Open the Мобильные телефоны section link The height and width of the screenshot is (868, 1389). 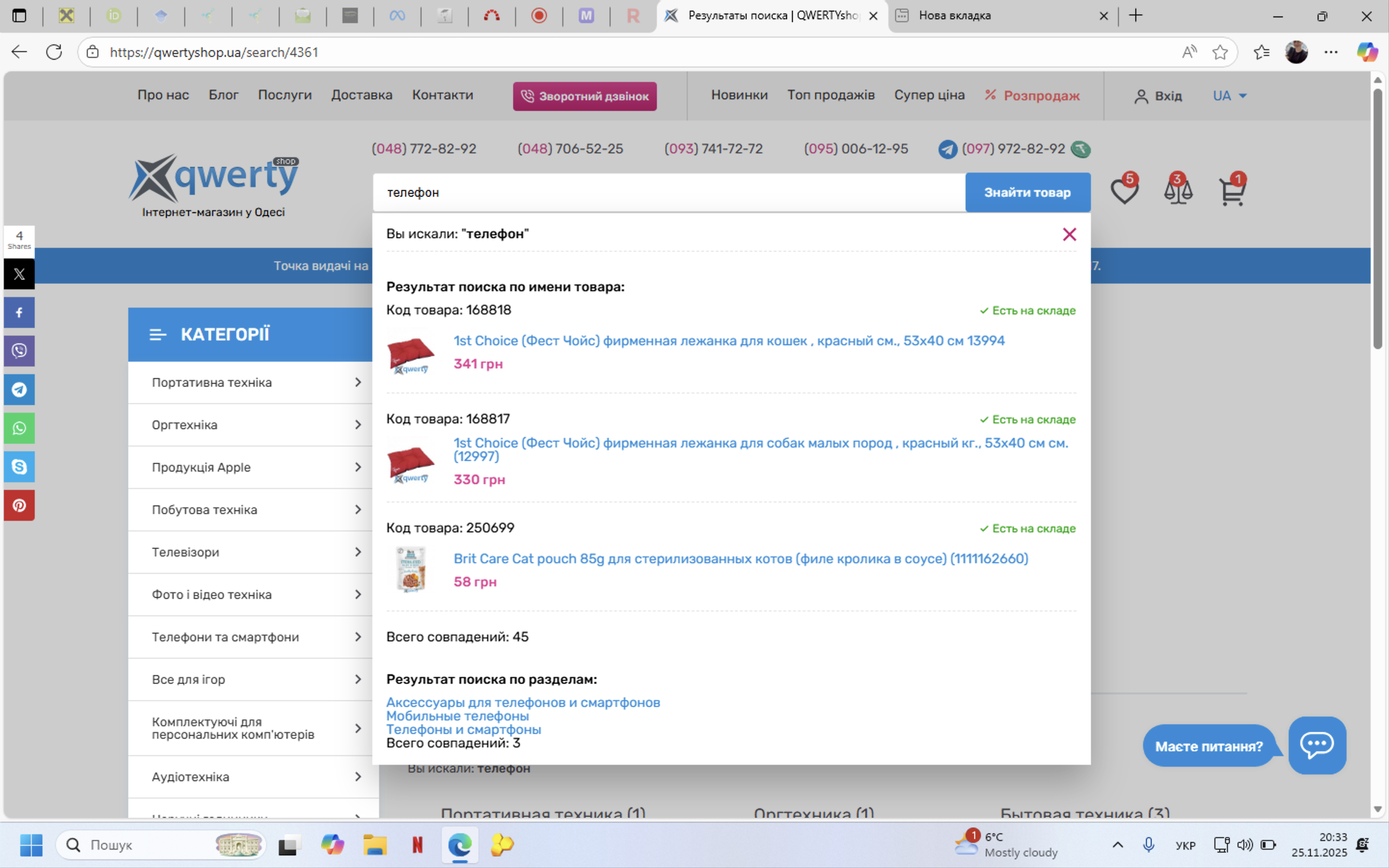tap(457, 716)
